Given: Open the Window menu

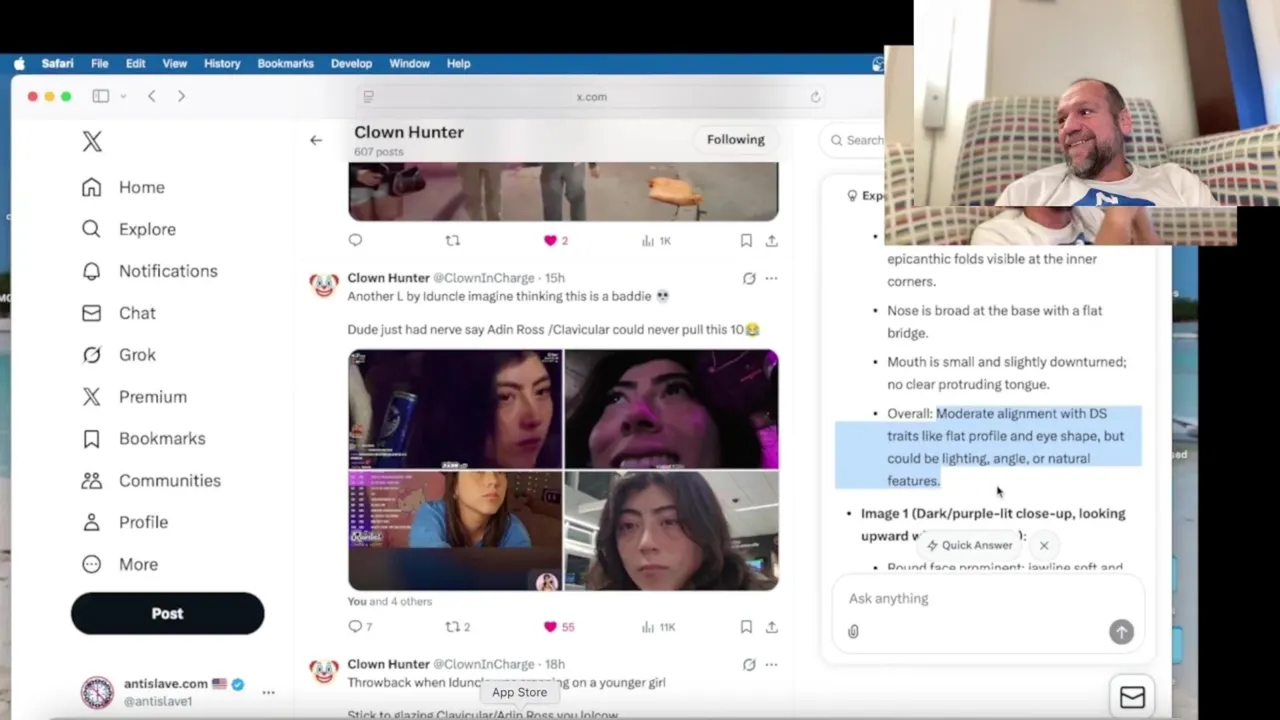Looking at the screenshot, I should 409,63.
